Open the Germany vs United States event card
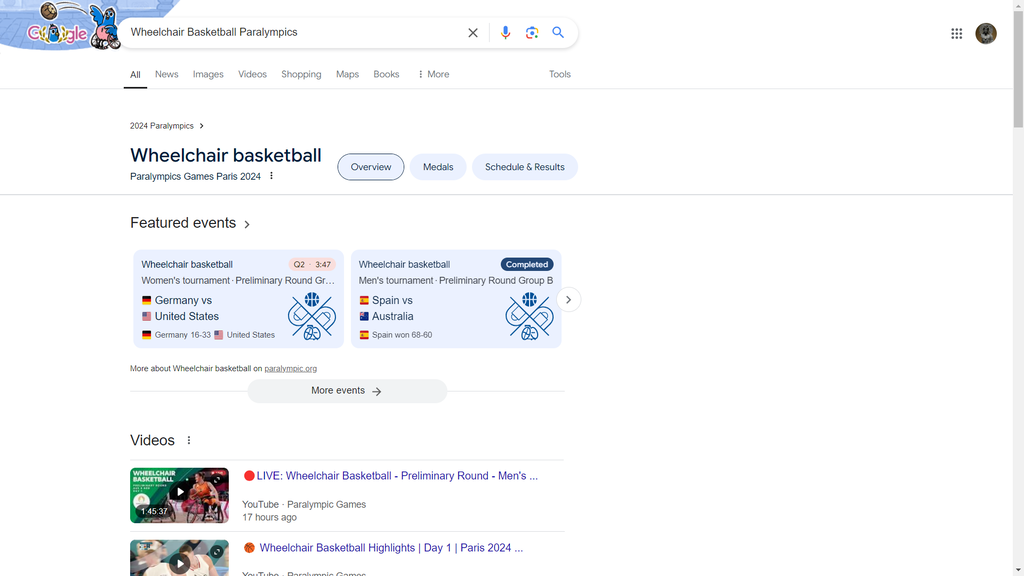Image resolution: width=1024 pixels, height=576 pixels. click(x=238, y=299)
